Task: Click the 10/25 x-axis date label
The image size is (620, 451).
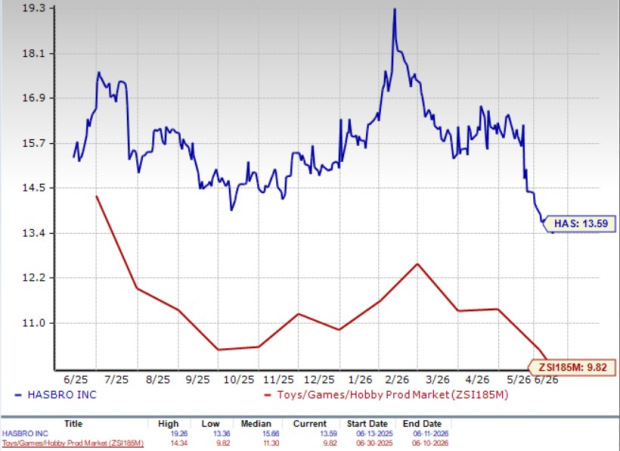Action: coord(239,380)
